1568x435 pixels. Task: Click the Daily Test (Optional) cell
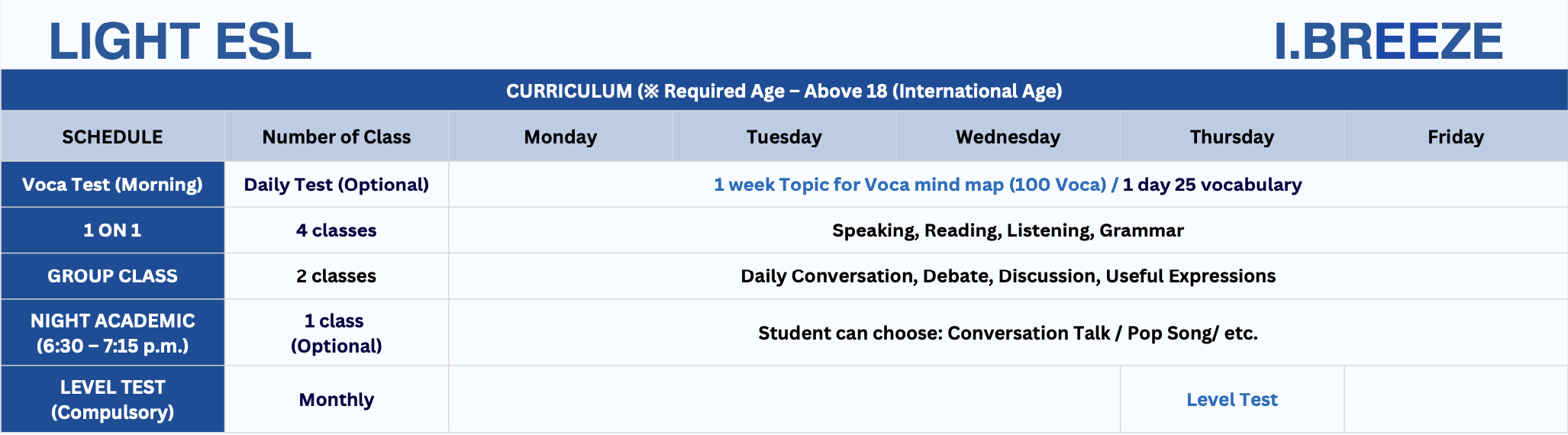click(336, 185)
